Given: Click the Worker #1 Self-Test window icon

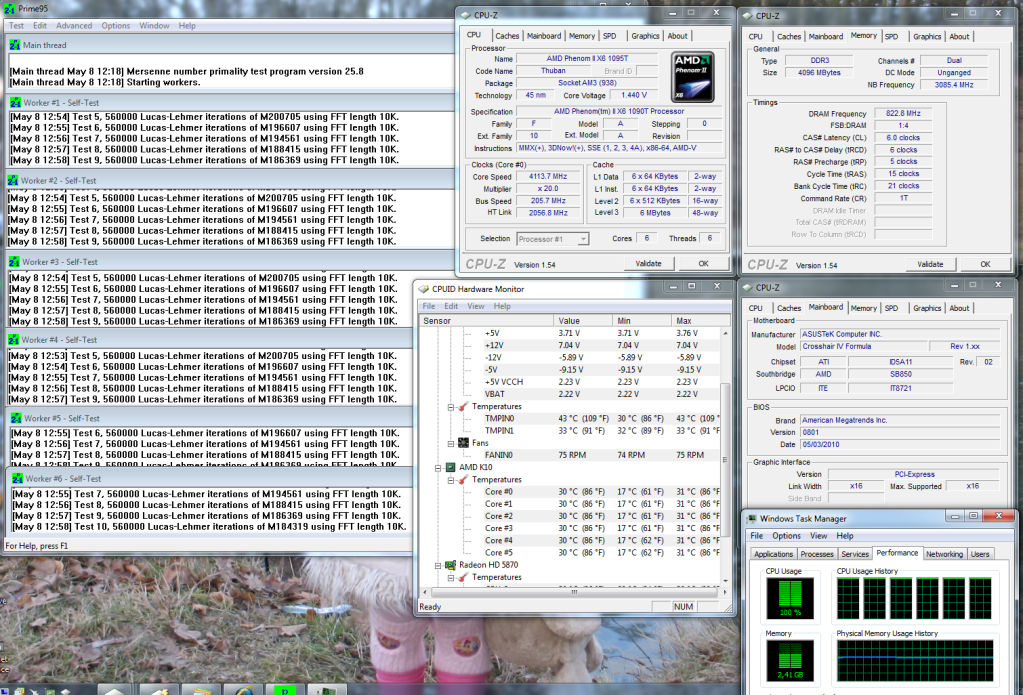Looking at the screenshot, I should pyautogui.click(x=15, y=102).
